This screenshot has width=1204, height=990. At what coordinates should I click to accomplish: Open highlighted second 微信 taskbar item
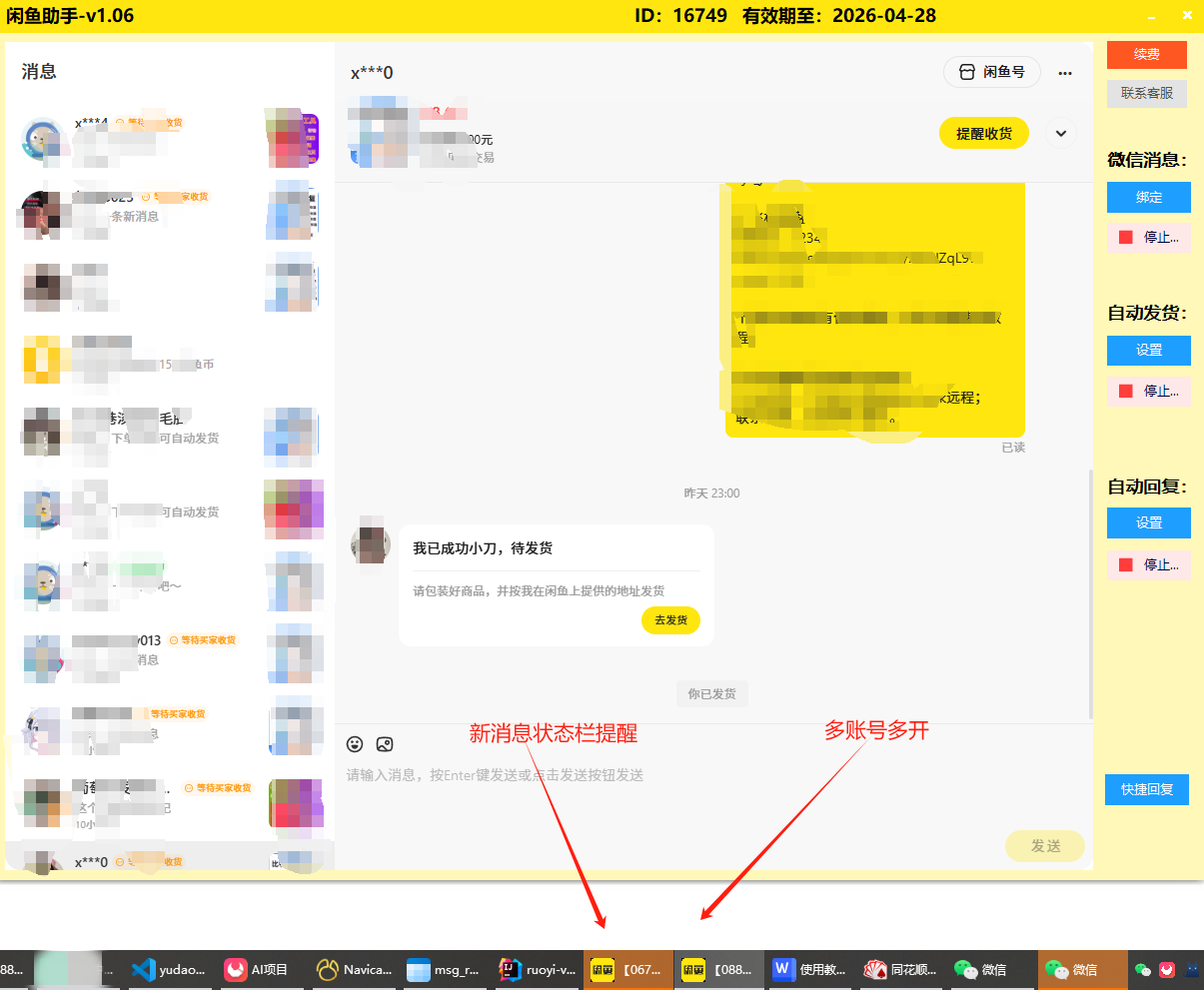click(1083, 970)
